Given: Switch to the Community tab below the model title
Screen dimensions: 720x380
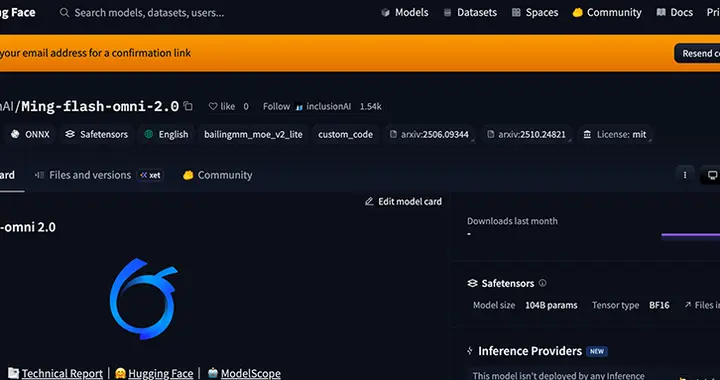Looking at the screenshot, I should pyautogui.click(x=218, y=175).
